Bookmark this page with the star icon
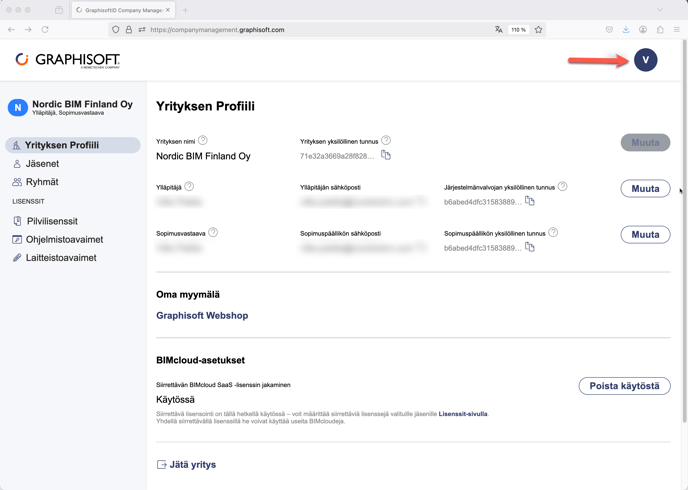 [x=538, y=29]
